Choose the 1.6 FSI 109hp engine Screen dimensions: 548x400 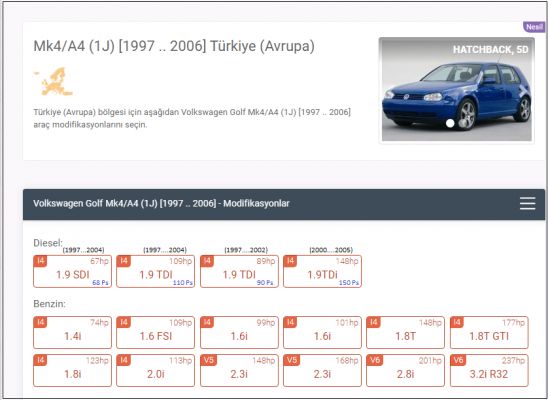156,333
